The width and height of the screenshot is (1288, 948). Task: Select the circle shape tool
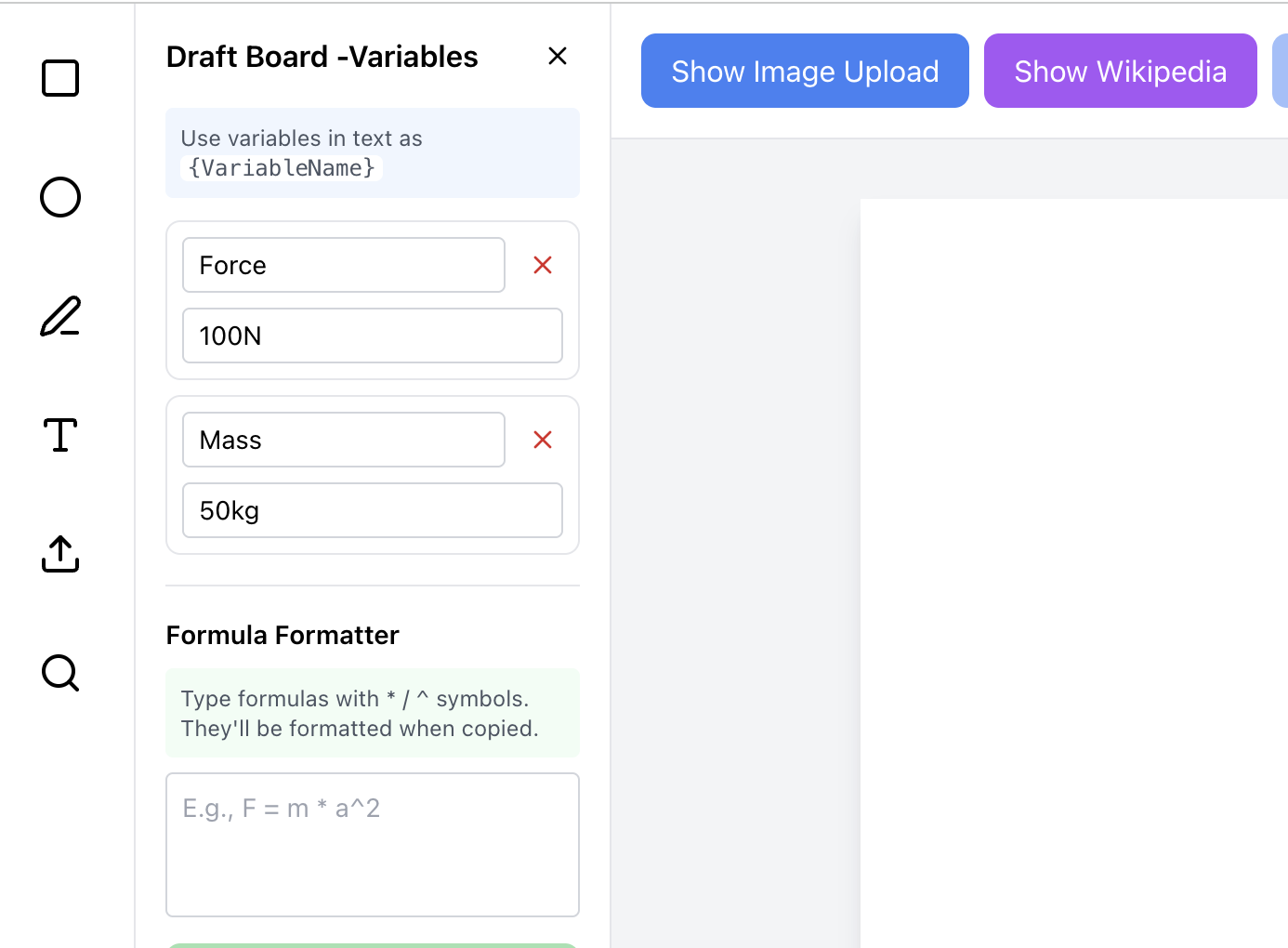click(x=60, y=197)
